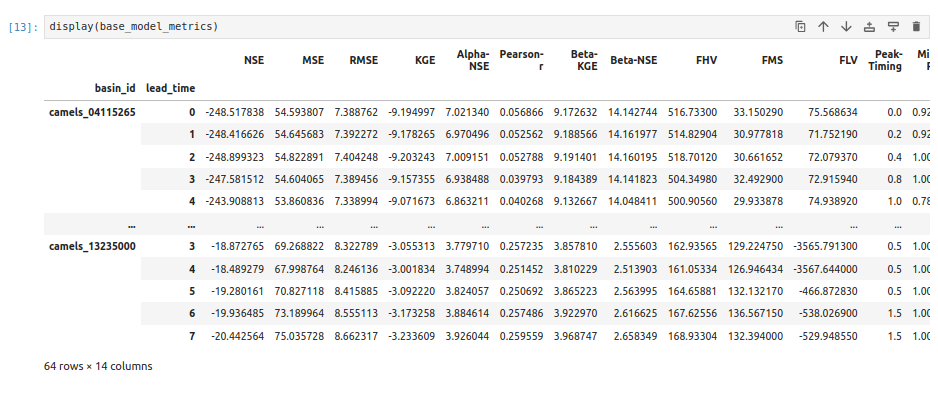Move cell down with the arrow icon
Image resolution: width=938 pixels, height=398 pixels.
846,26
